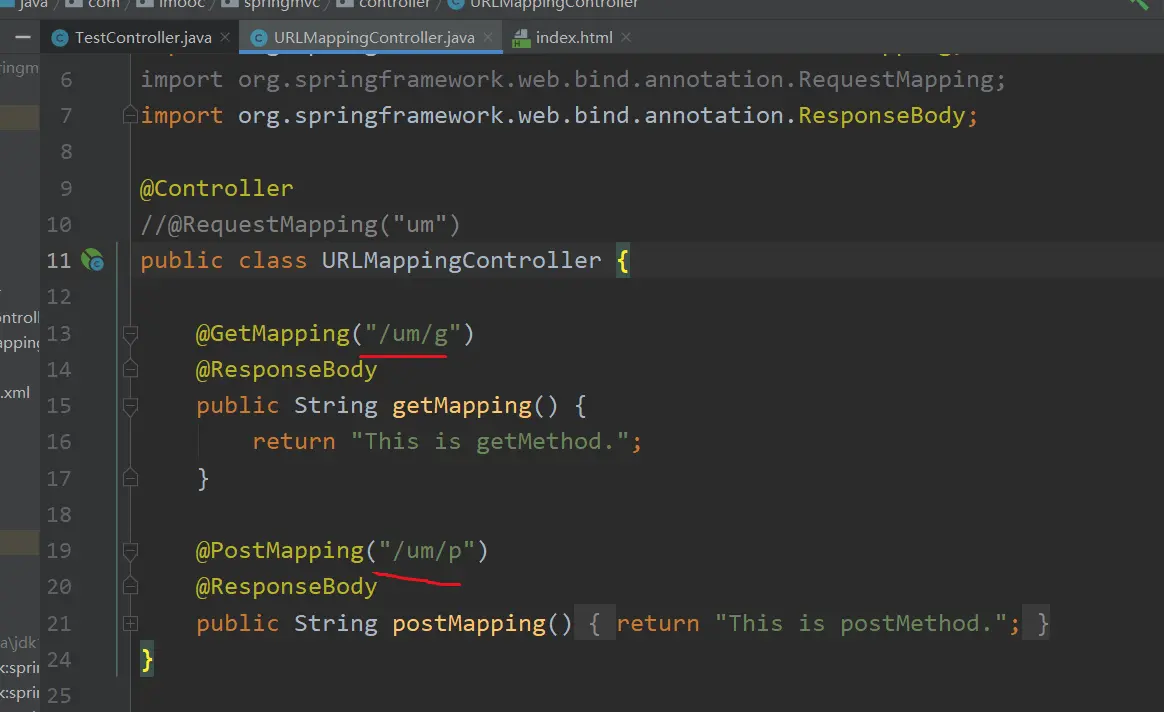
Task: Close the index.html editor tab
Action: [626, 38]
